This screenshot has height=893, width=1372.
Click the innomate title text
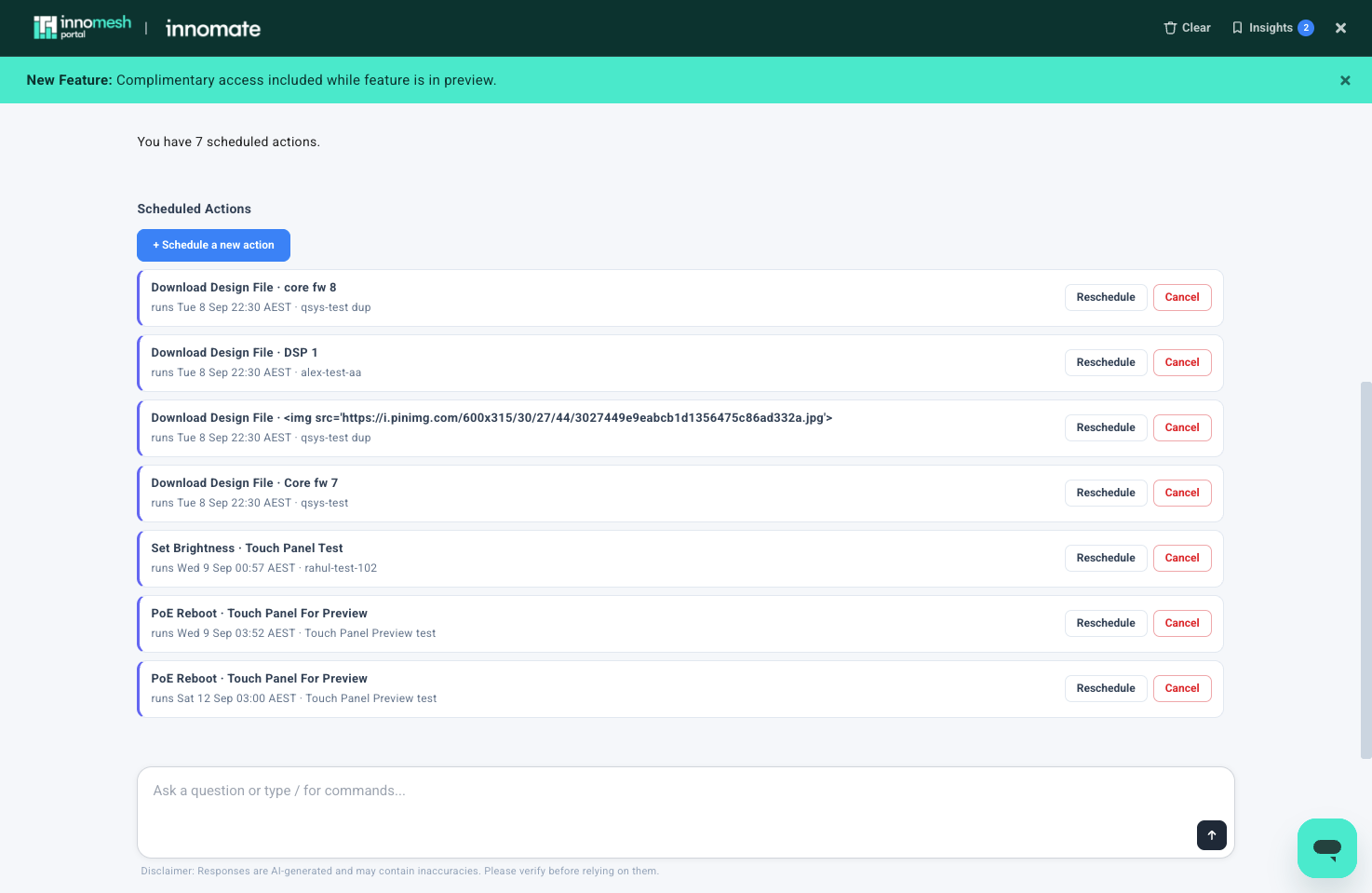pos(213,29)
